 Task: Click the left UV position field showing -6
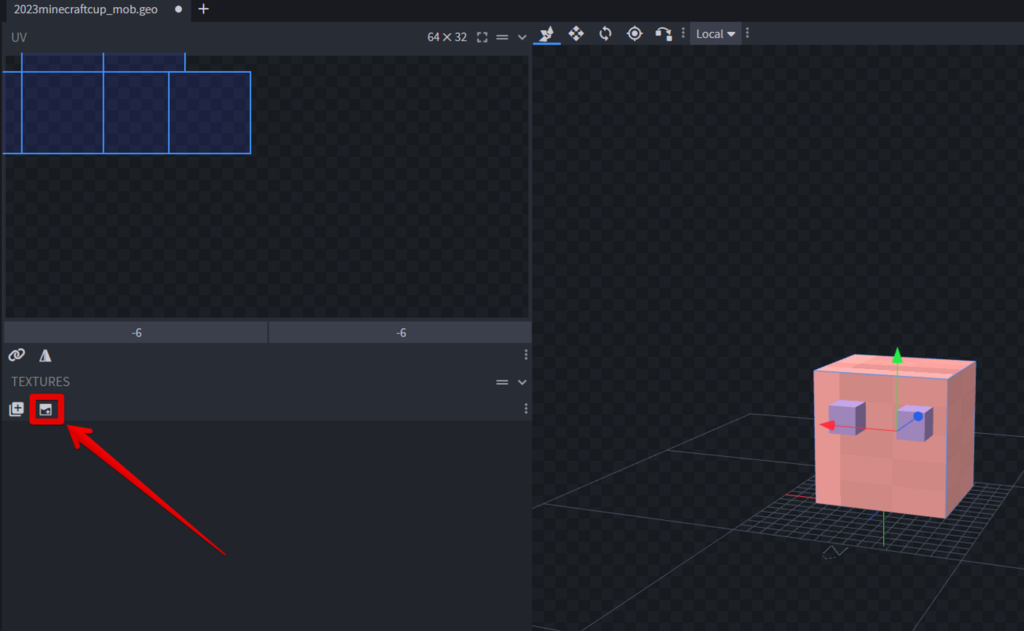tap(136, 333)
